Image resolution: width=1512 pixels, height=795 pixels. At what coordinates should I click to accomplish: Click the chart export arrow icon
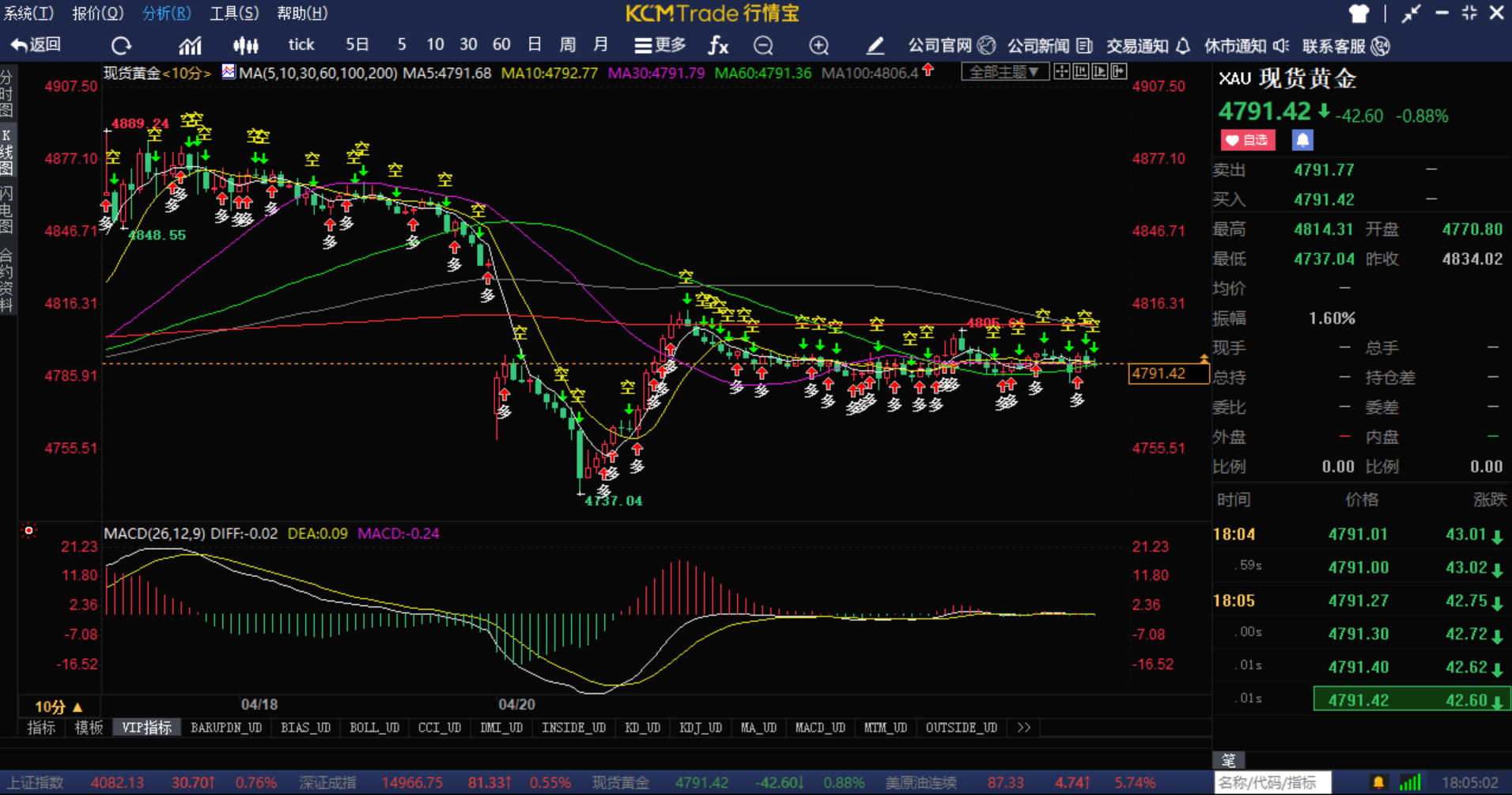pyautogui.click(x=1118, y=72)
